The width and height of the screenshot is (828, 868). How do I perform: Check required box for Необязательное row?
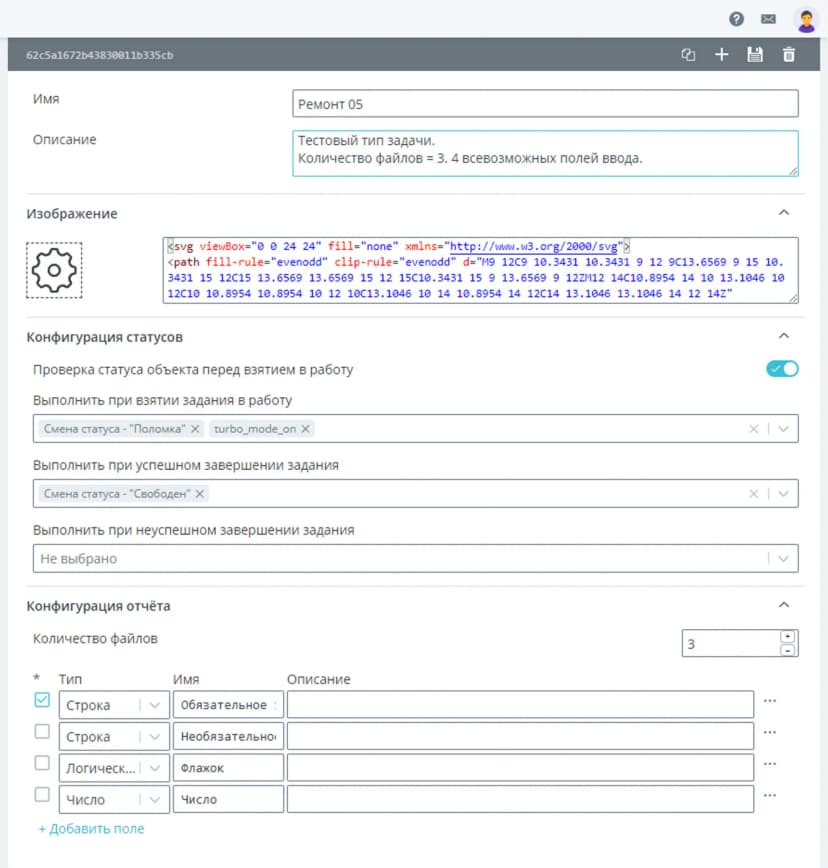coord(42,731)
